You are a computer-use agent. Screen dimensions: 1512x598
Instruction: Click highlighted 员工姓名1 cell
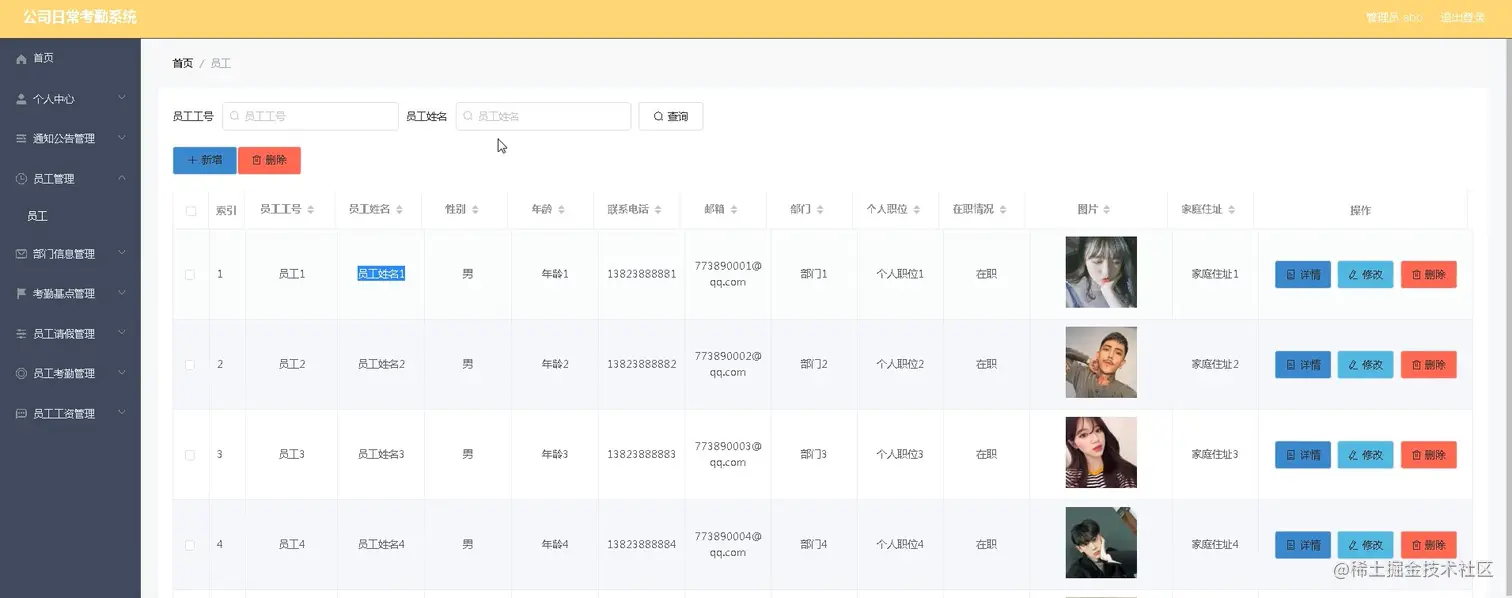pyautogui.click(x=381, y=274)
